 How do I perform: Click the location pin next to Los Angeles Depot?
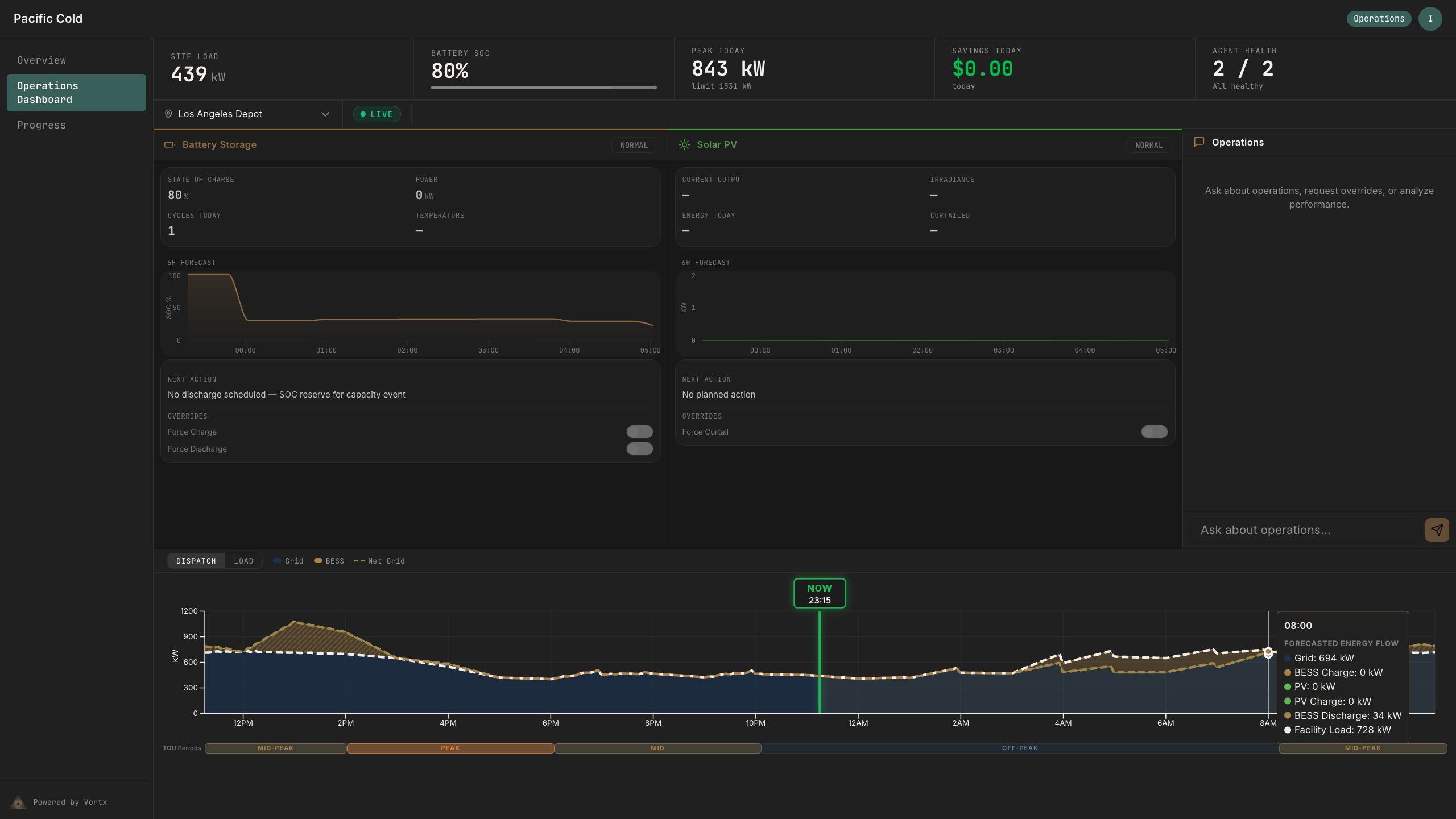click(168, 114)
